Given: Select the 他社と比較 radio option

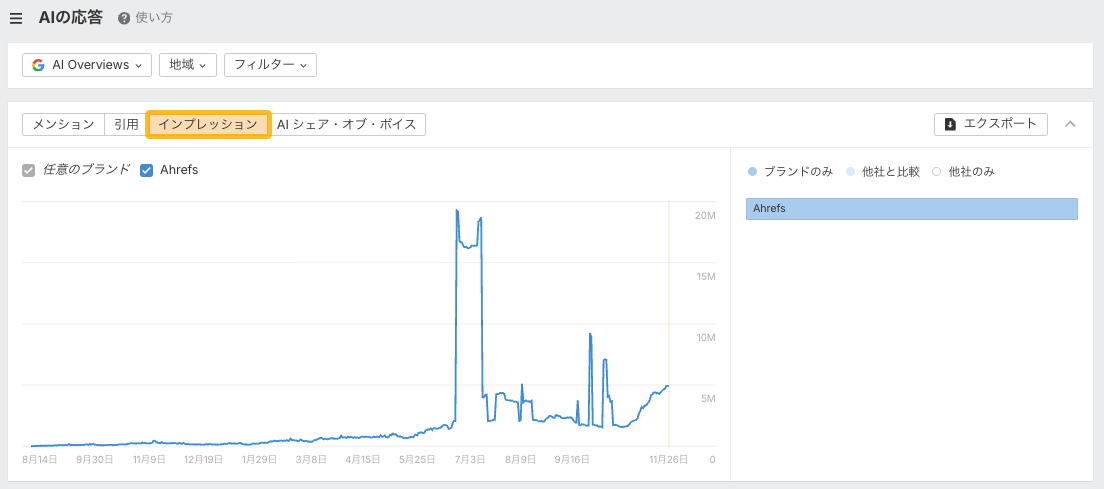Looking at the screenshot, I should [x=850, y=172].
